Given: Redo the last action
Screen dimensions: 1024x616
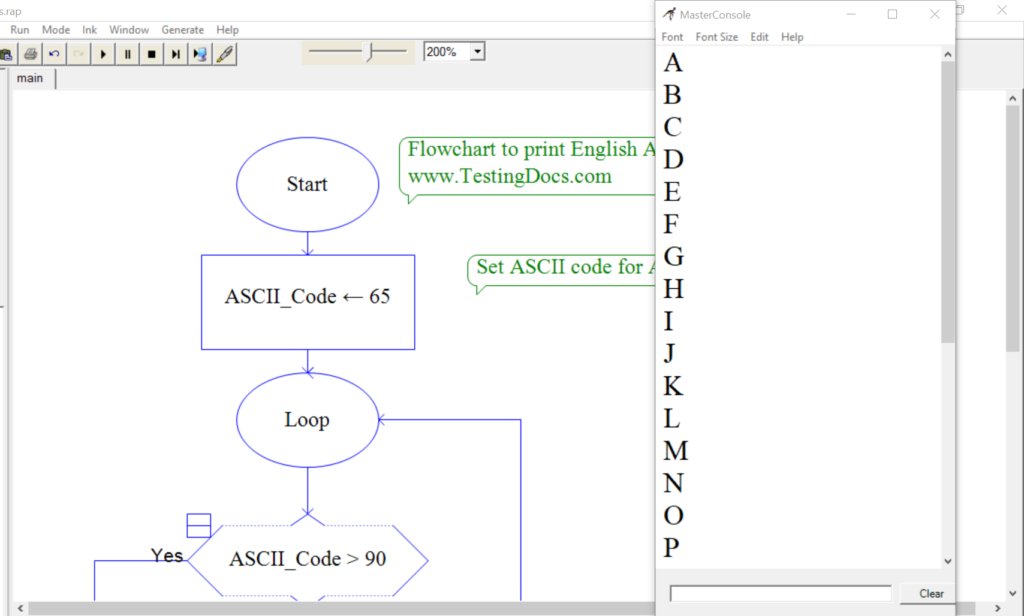Looking at the screenshot, I should point(78,53).
